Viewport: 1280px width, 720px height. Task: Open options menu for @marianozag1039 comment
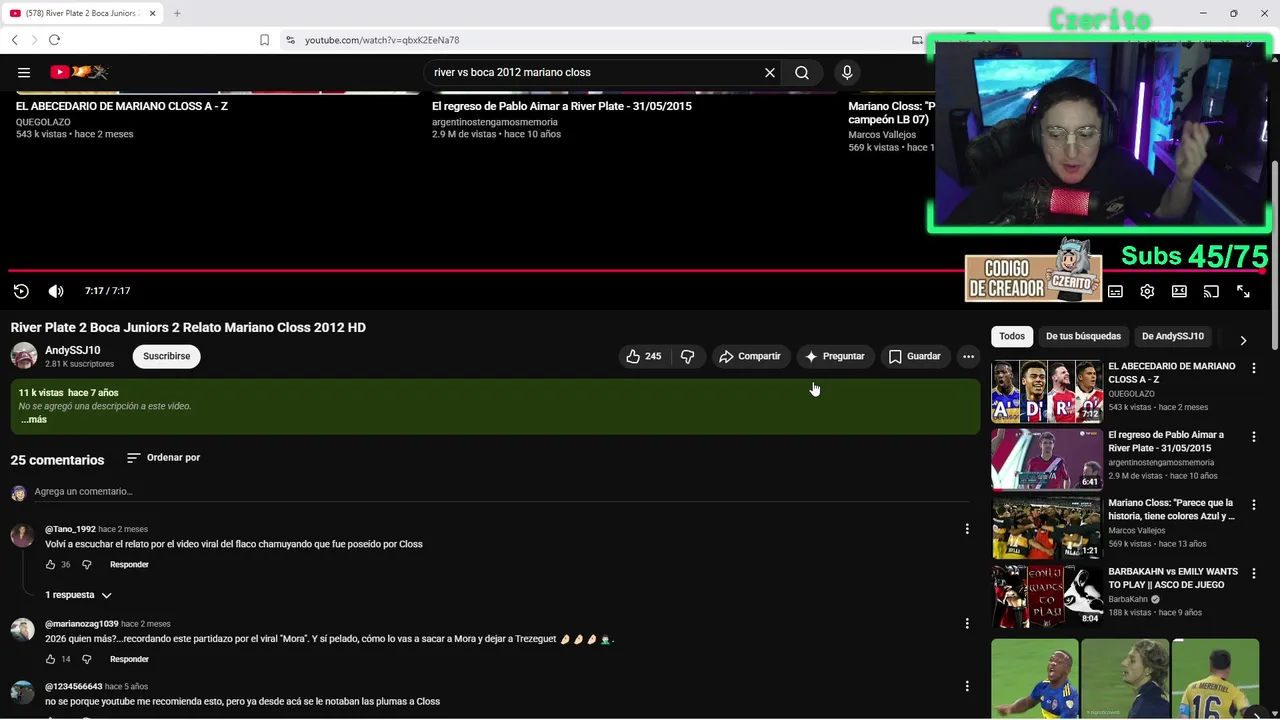(967, 624)
